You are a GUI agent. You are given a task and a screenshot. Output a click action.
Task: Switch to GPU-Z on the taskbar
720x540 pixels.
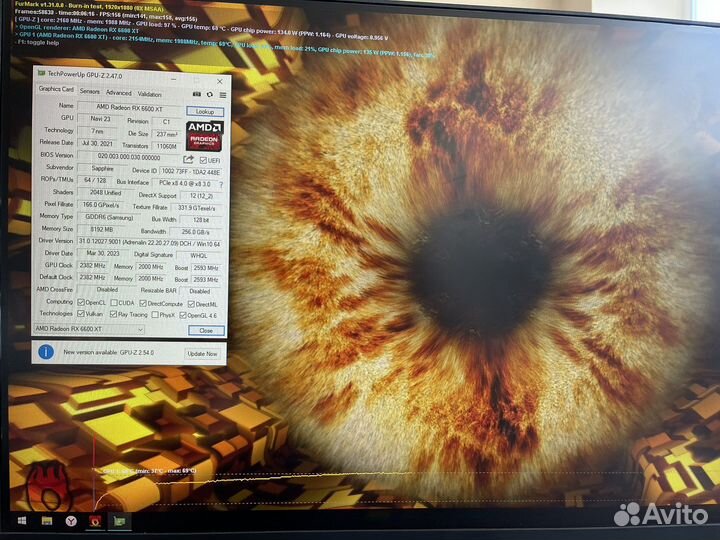[119, 521]
